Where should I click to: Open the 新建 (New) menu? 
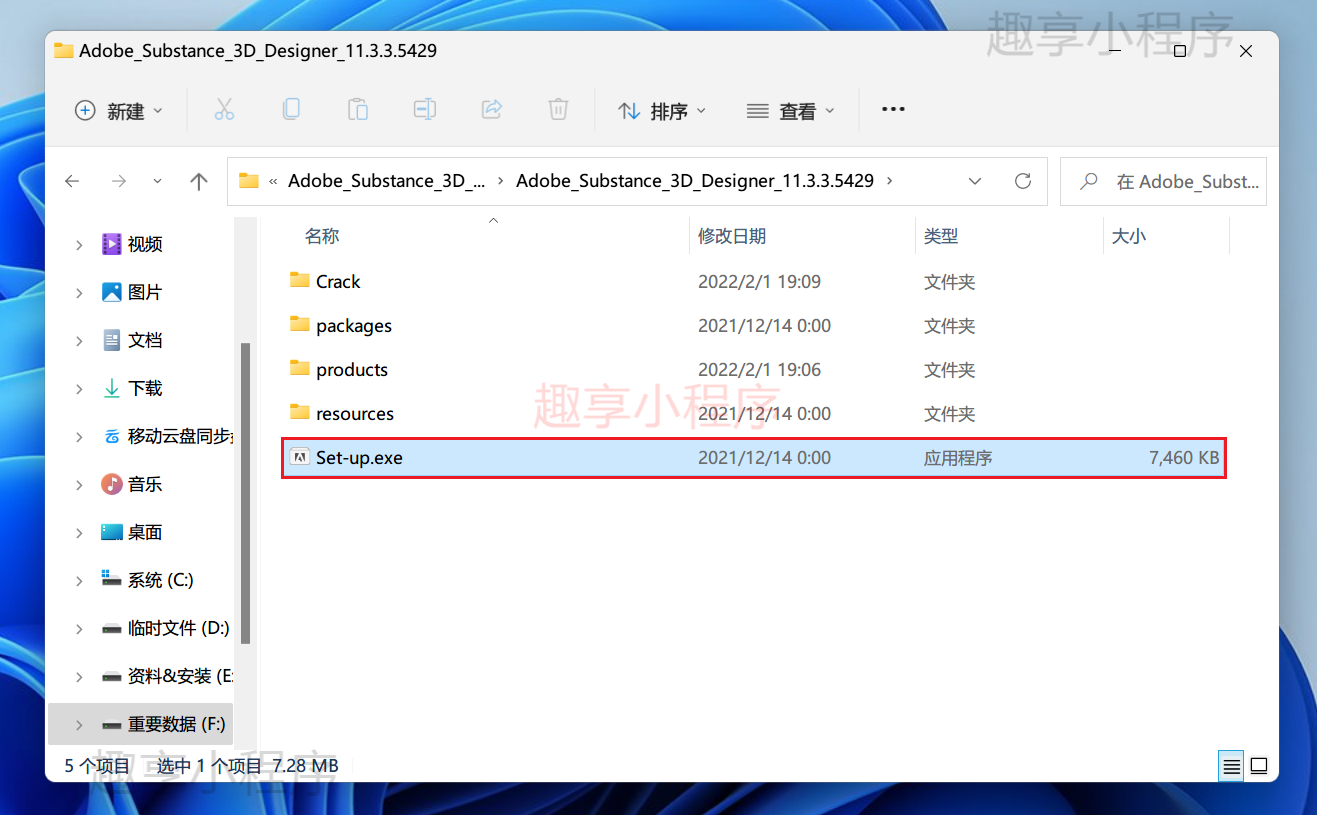click(119, 111)
